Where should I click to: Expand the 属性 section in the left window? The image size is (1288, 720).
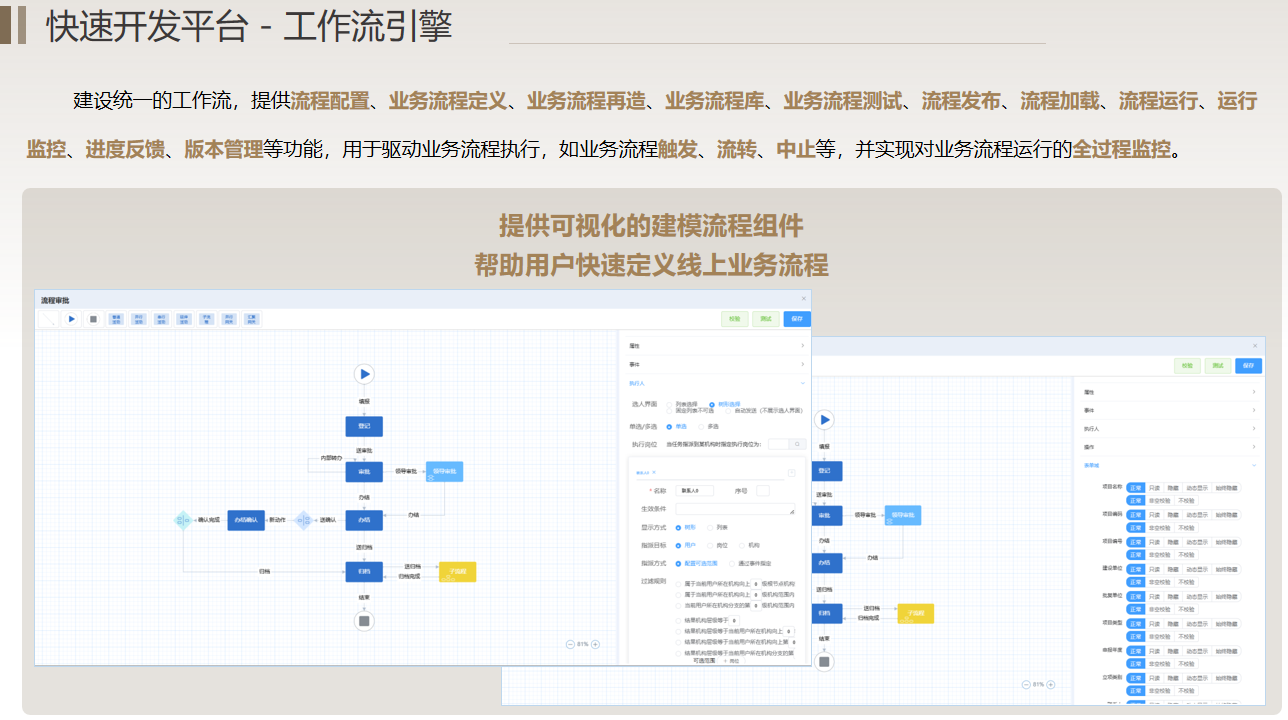(715, 346)
